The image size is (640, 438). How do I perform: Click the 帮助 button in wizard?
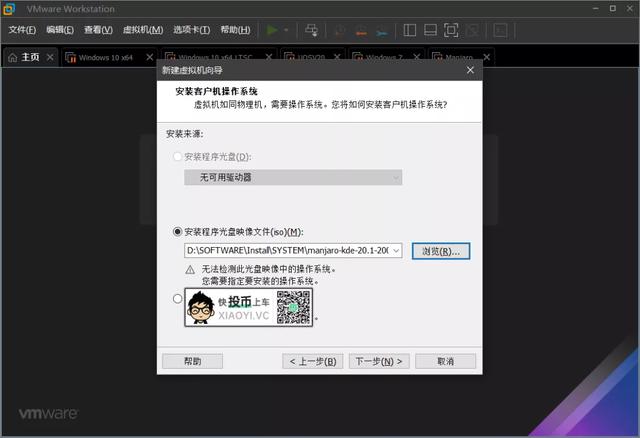pyautogui.click(x=192, y=361)
